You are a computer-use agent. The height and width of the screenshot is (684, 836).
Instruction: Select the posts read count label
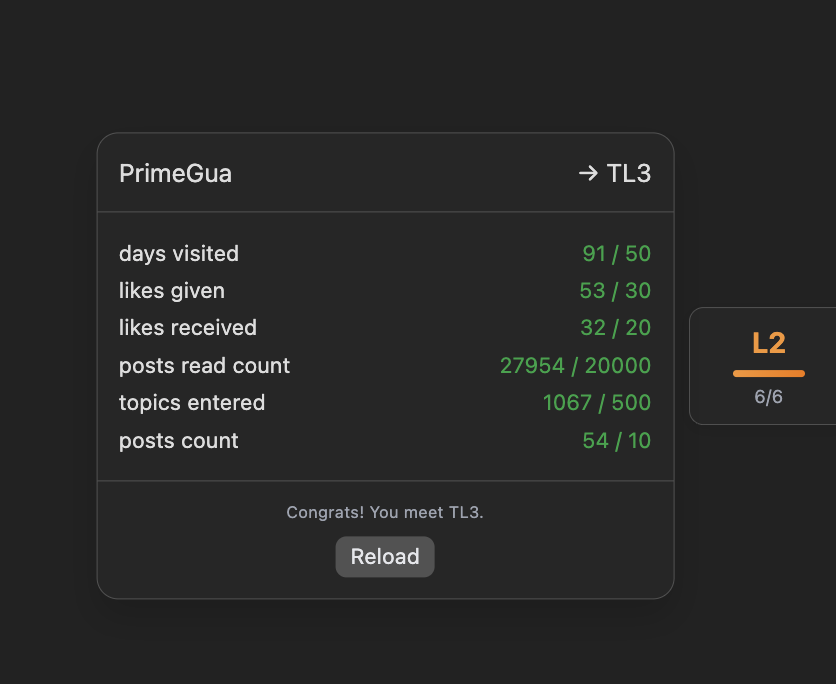(204, 366)
